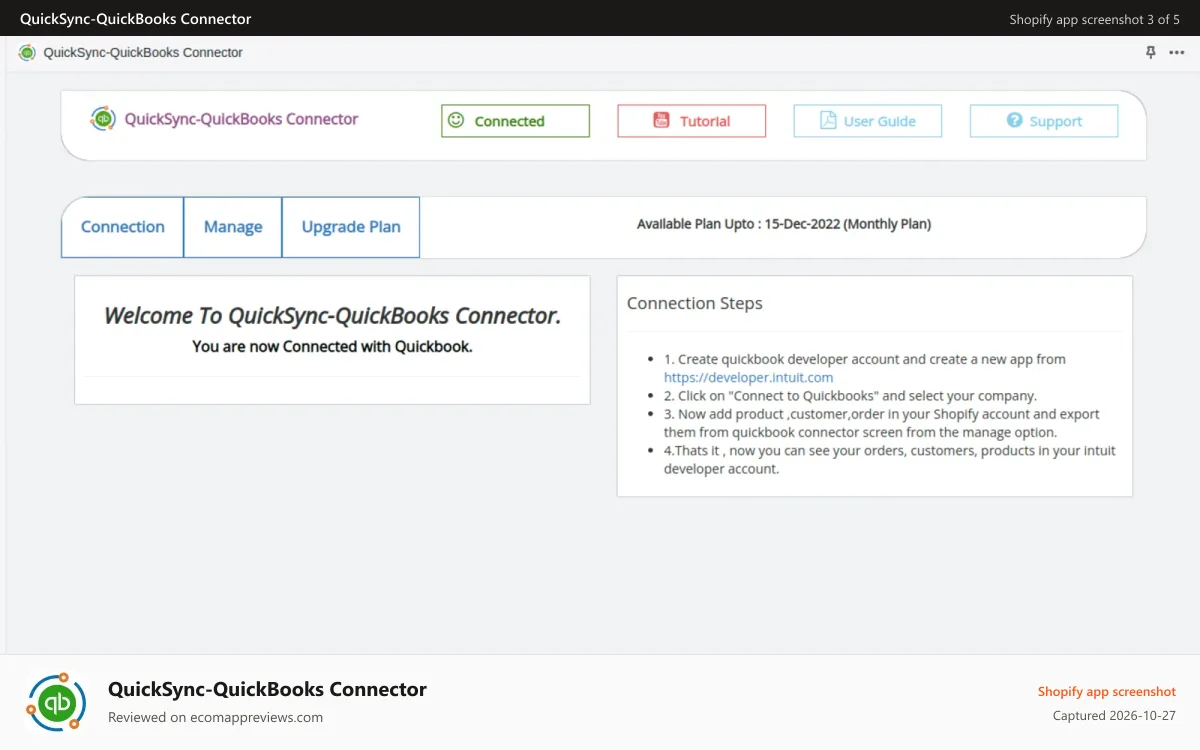This screenshot has width=1200, height=750.
Task: Click 'Welcome To QuickSync-QuickBooks Connector.' heading
Action: coord(332,316)
